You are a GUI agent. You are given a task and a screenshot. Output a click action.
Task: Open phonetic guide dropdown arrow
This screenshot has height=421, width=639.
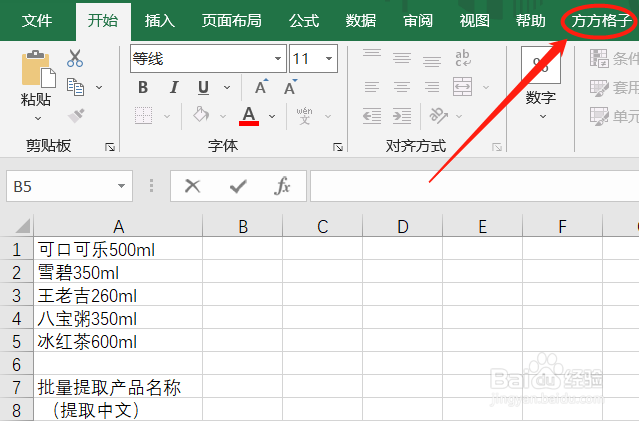[x=328, y=117]
